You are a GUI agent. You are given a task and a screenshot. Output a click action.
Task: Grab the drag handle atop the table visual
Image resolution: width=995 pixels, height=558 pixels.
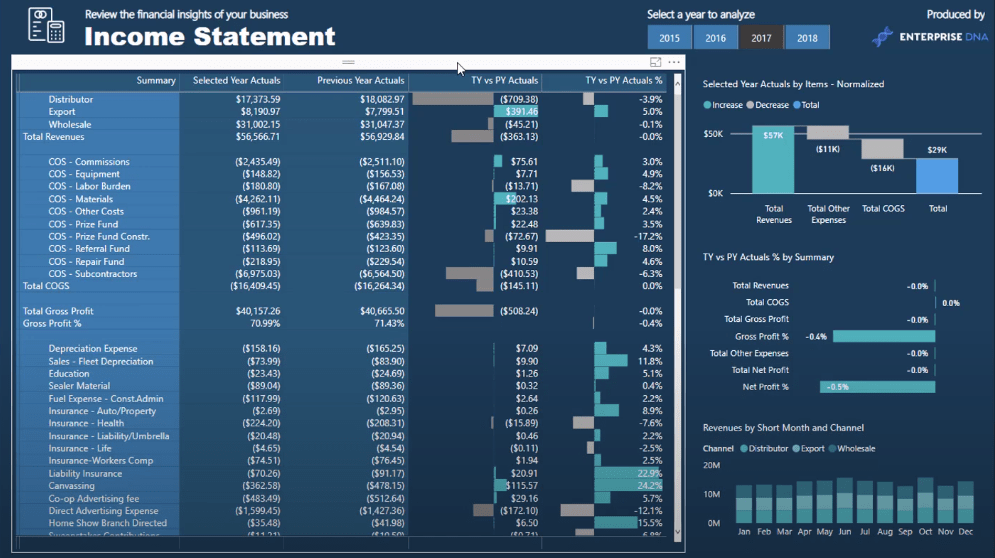348,62
